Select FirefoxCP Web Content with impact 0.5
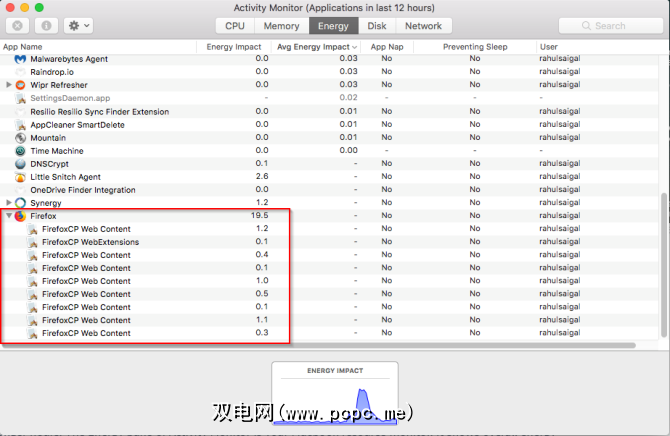This screenshot has width=670, height=436. click(329, 294)
